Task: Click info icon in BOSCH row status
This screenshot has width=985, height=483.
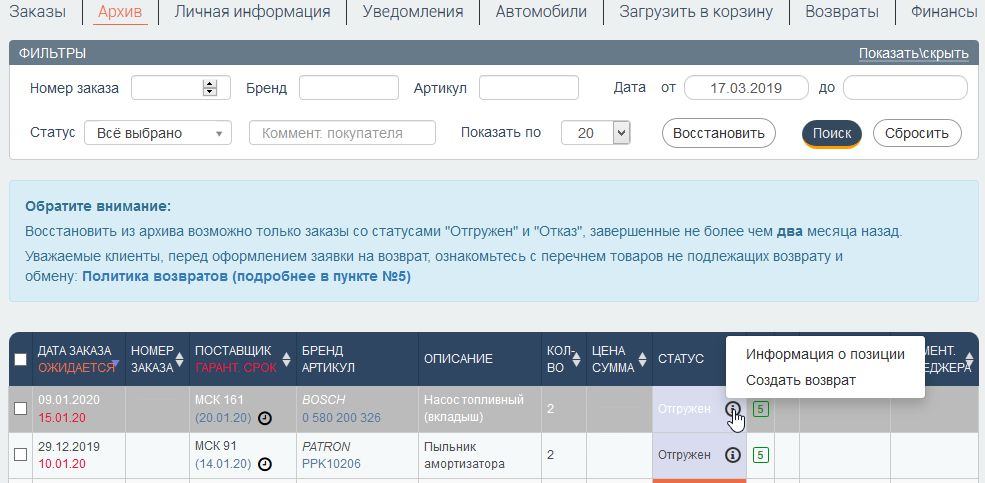Action: tap(732, 409)
